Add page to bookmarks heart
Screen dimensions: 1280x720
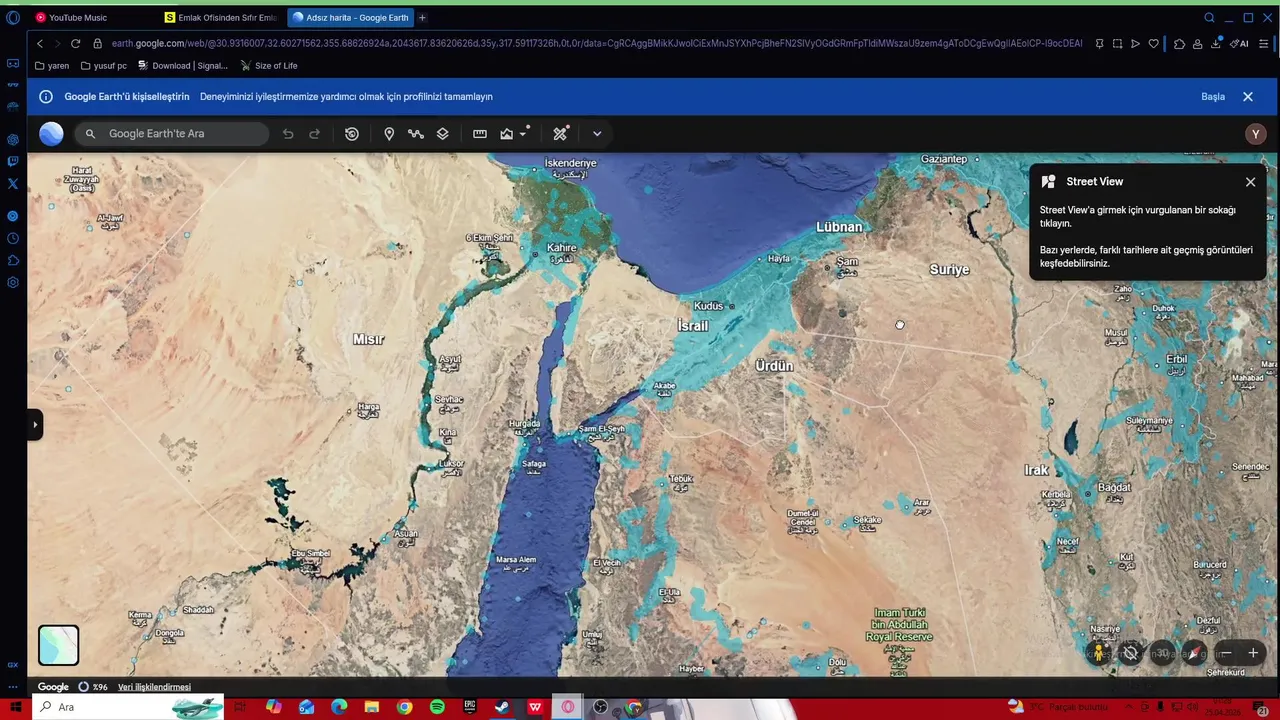[1153, 43]
